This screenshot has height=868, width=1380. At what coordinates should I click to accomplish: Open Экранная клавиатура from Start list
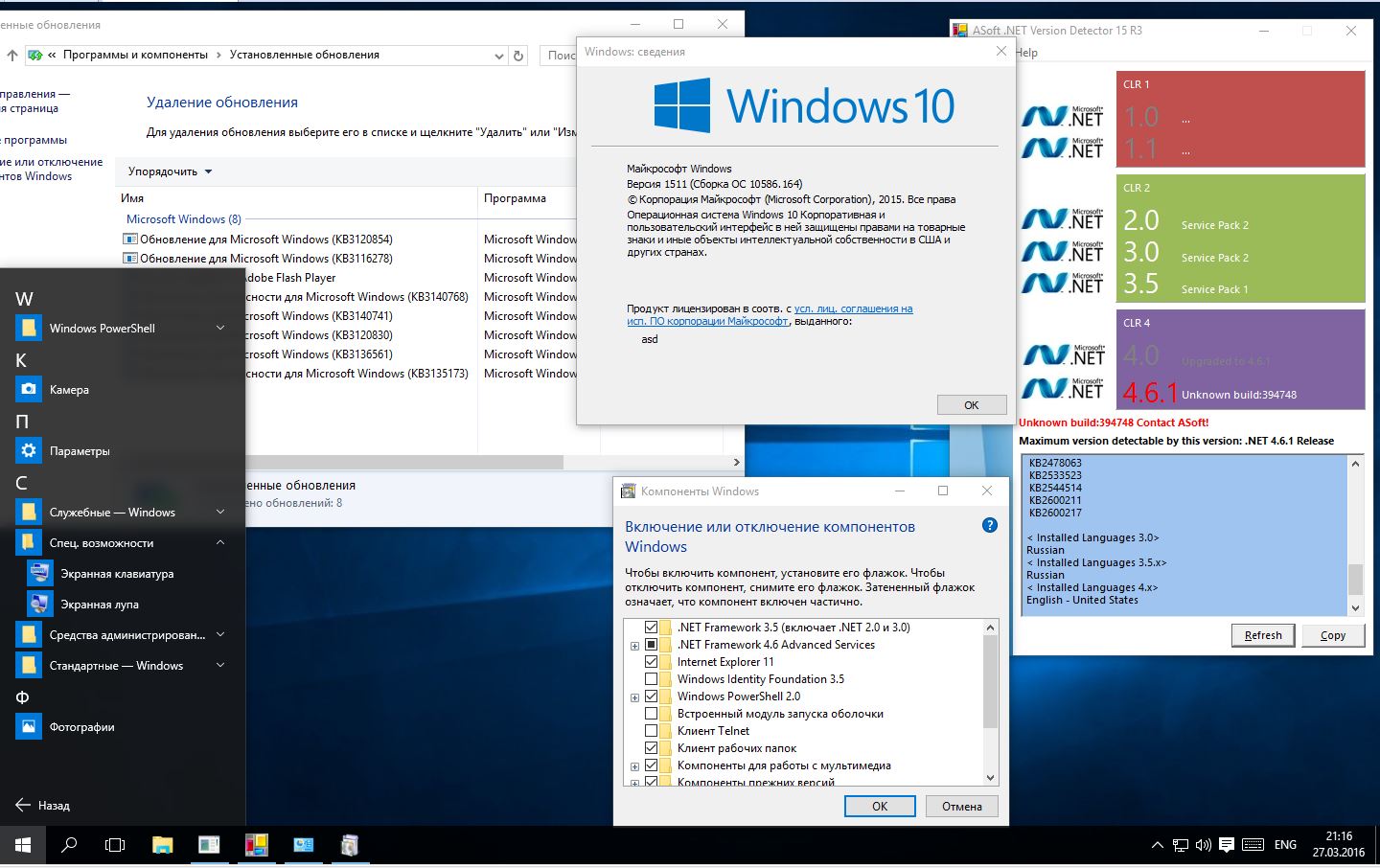click(117, 574)
